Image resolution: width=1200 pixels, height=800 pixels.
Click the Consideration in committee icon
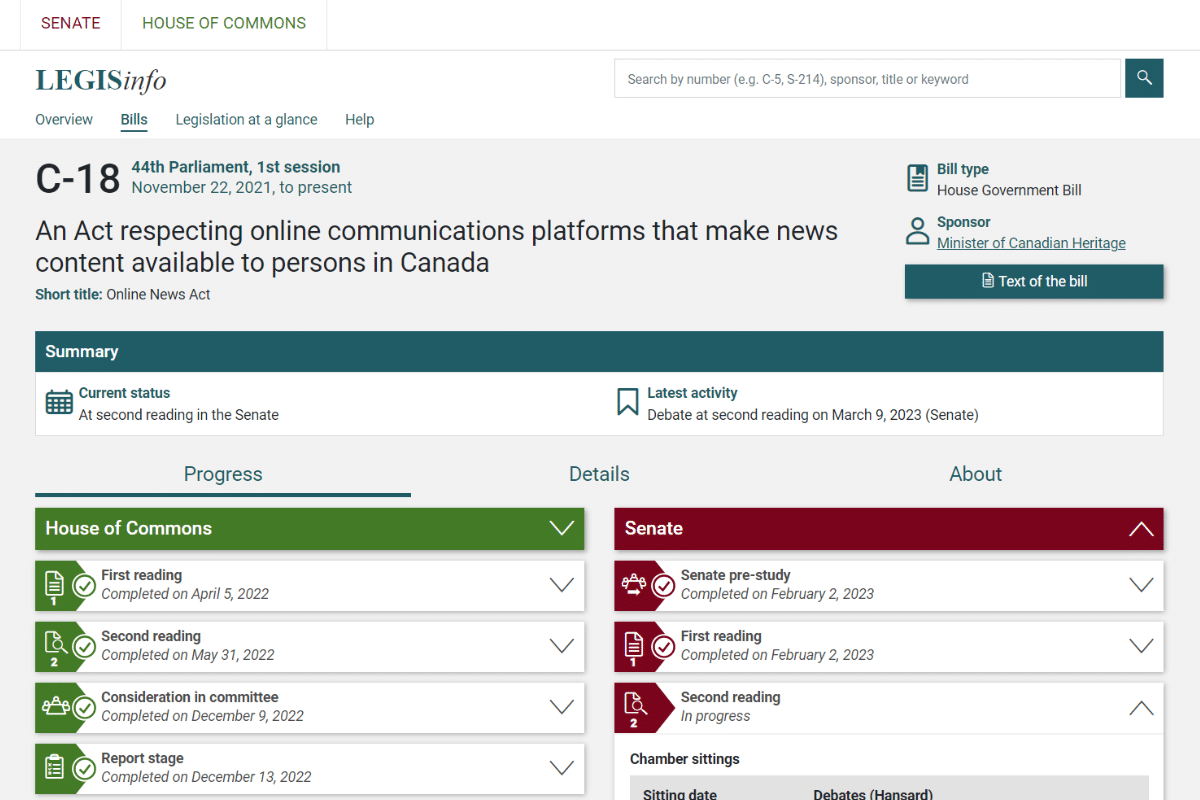click(55, 707)
